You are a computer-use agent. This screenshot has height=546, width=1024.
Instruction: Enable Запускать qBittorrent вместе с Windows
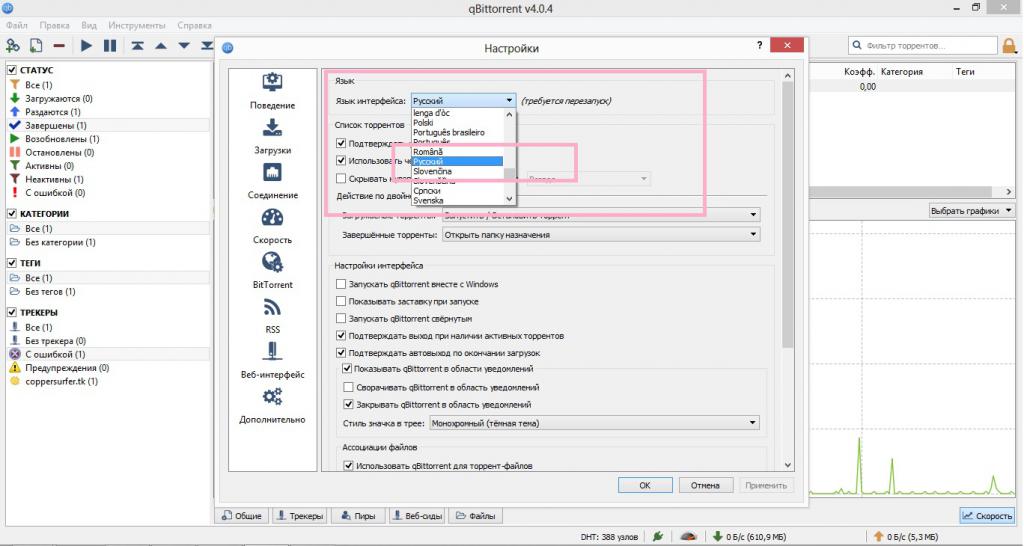[341, 284]
